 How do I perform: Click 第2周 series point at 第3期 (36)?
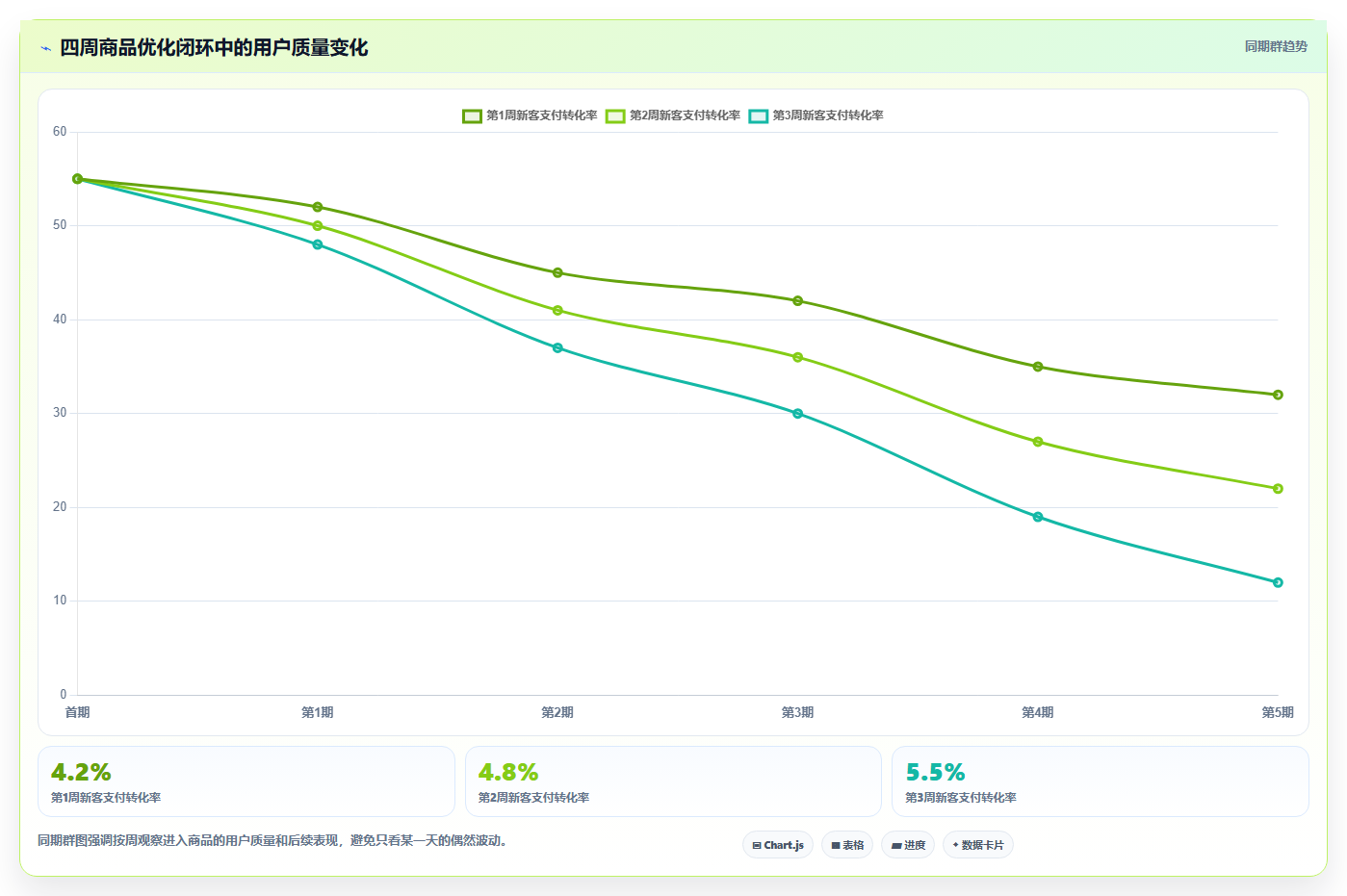798,357
